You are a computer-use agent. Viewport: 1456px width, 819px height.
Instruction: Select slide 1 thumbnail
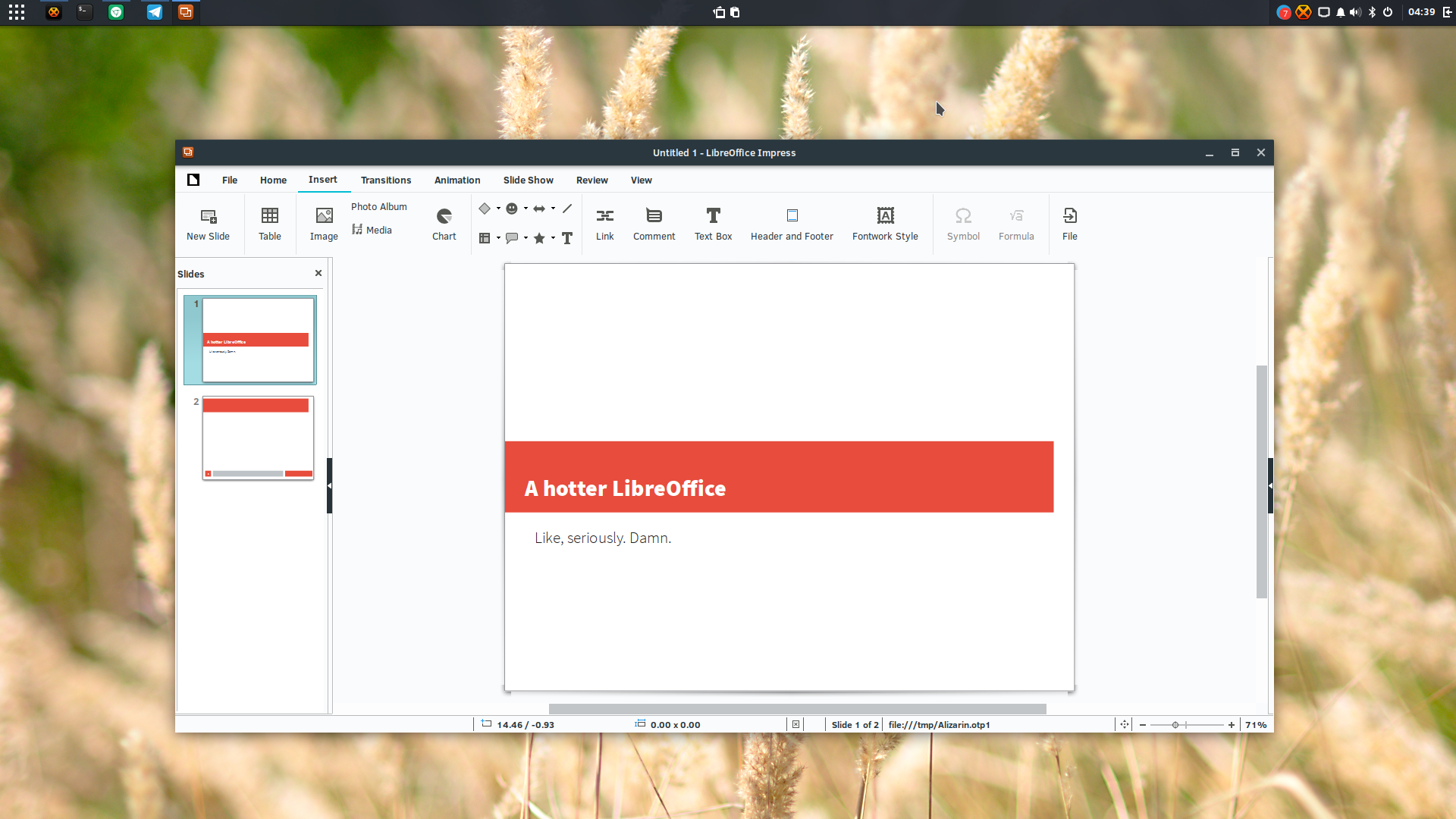[258, 340]
